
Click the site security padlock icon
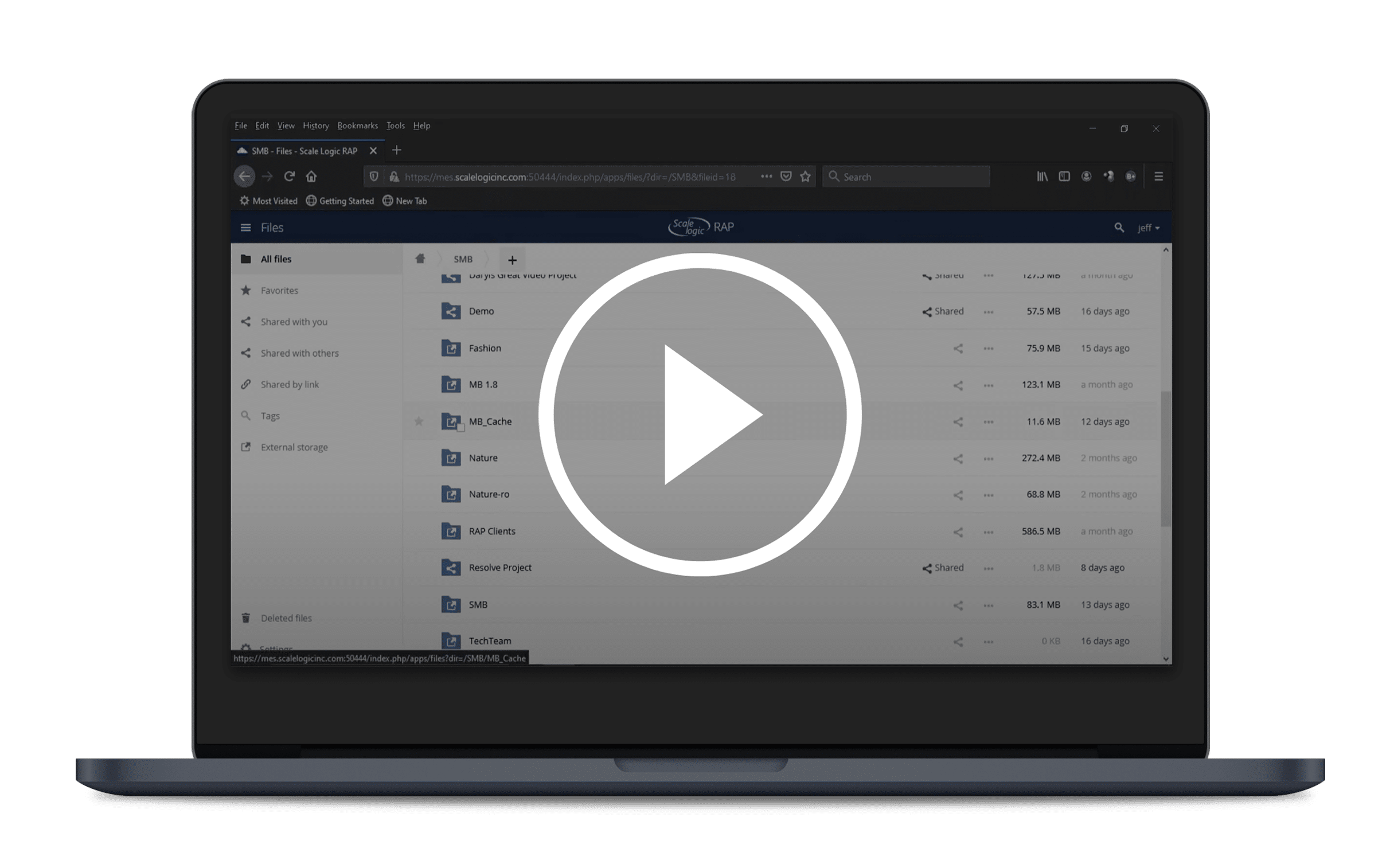pos(394,177)
